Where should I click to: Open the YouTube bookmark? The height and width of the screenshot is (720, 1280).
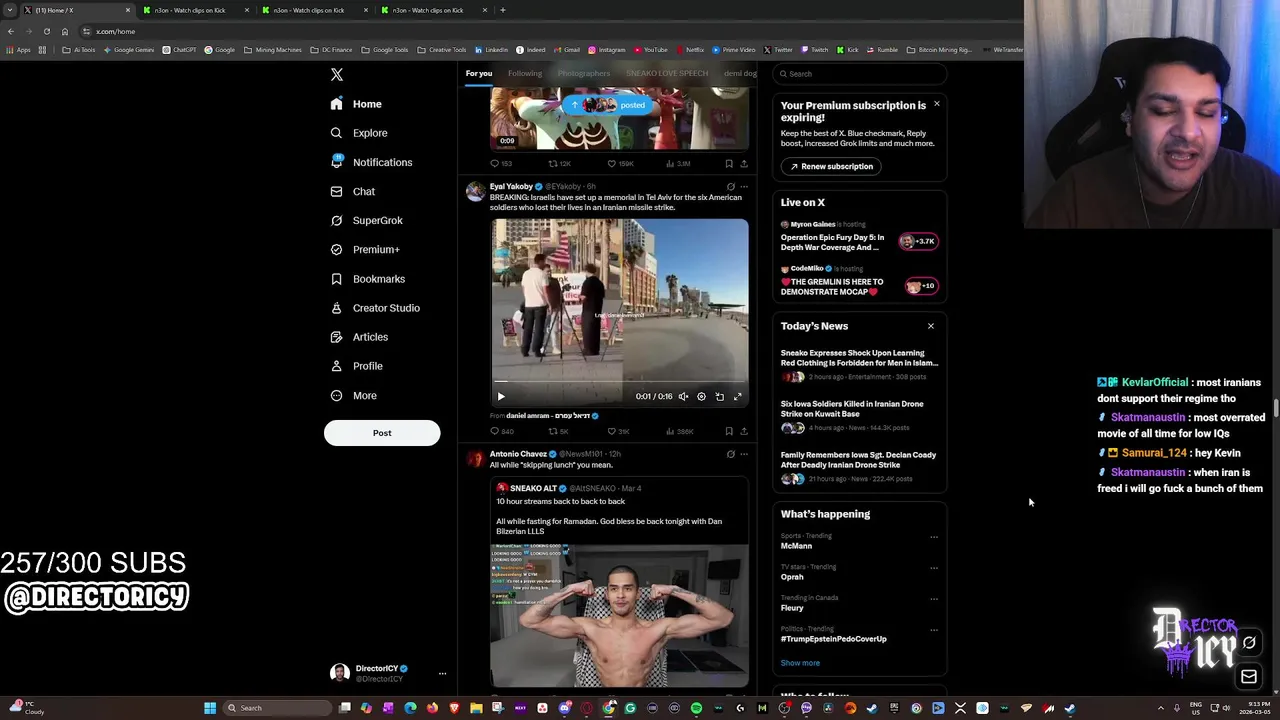coord(651,50)
